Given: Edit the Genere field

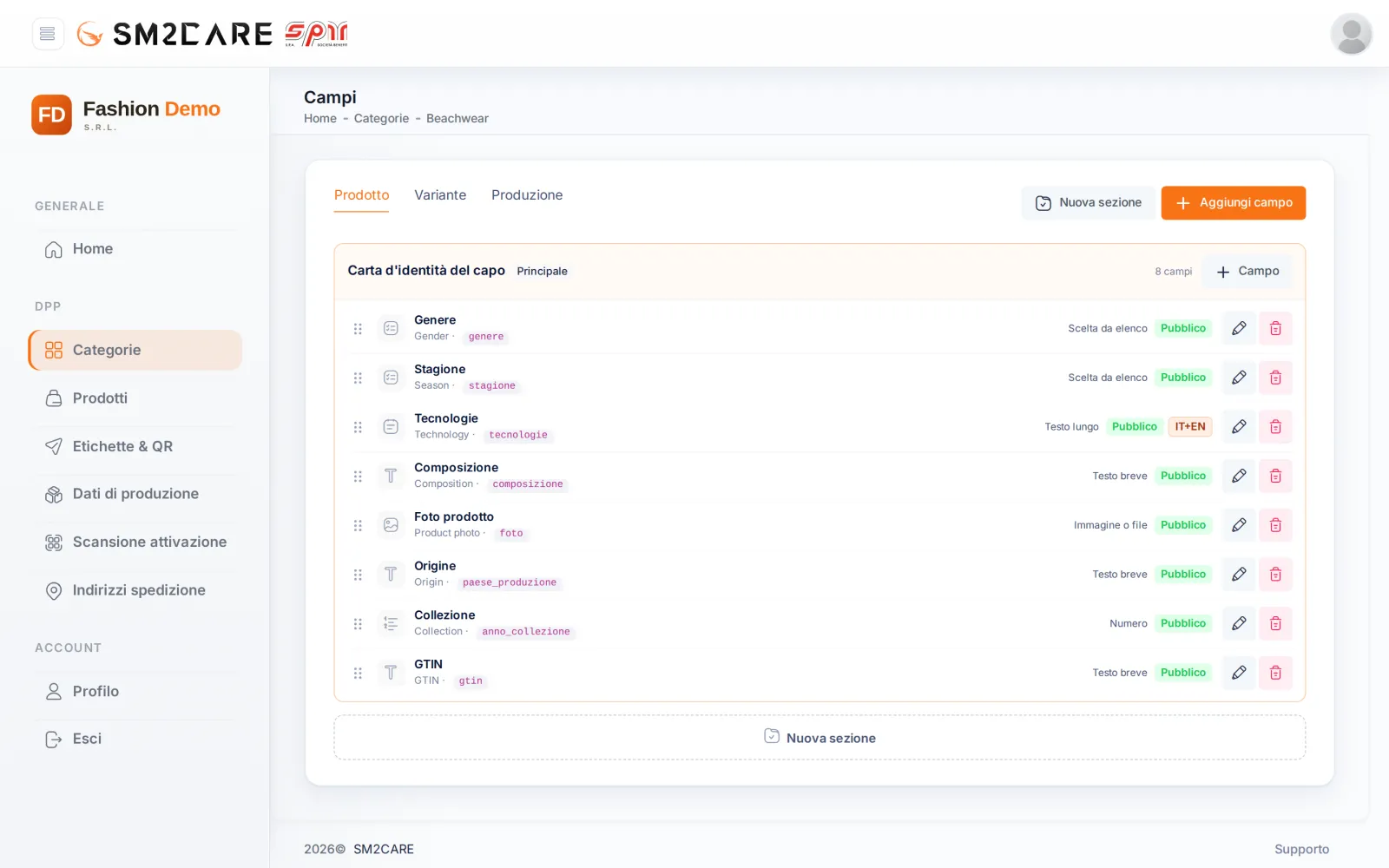Looking at the screenshot, I should click(x=1239, y=328).
